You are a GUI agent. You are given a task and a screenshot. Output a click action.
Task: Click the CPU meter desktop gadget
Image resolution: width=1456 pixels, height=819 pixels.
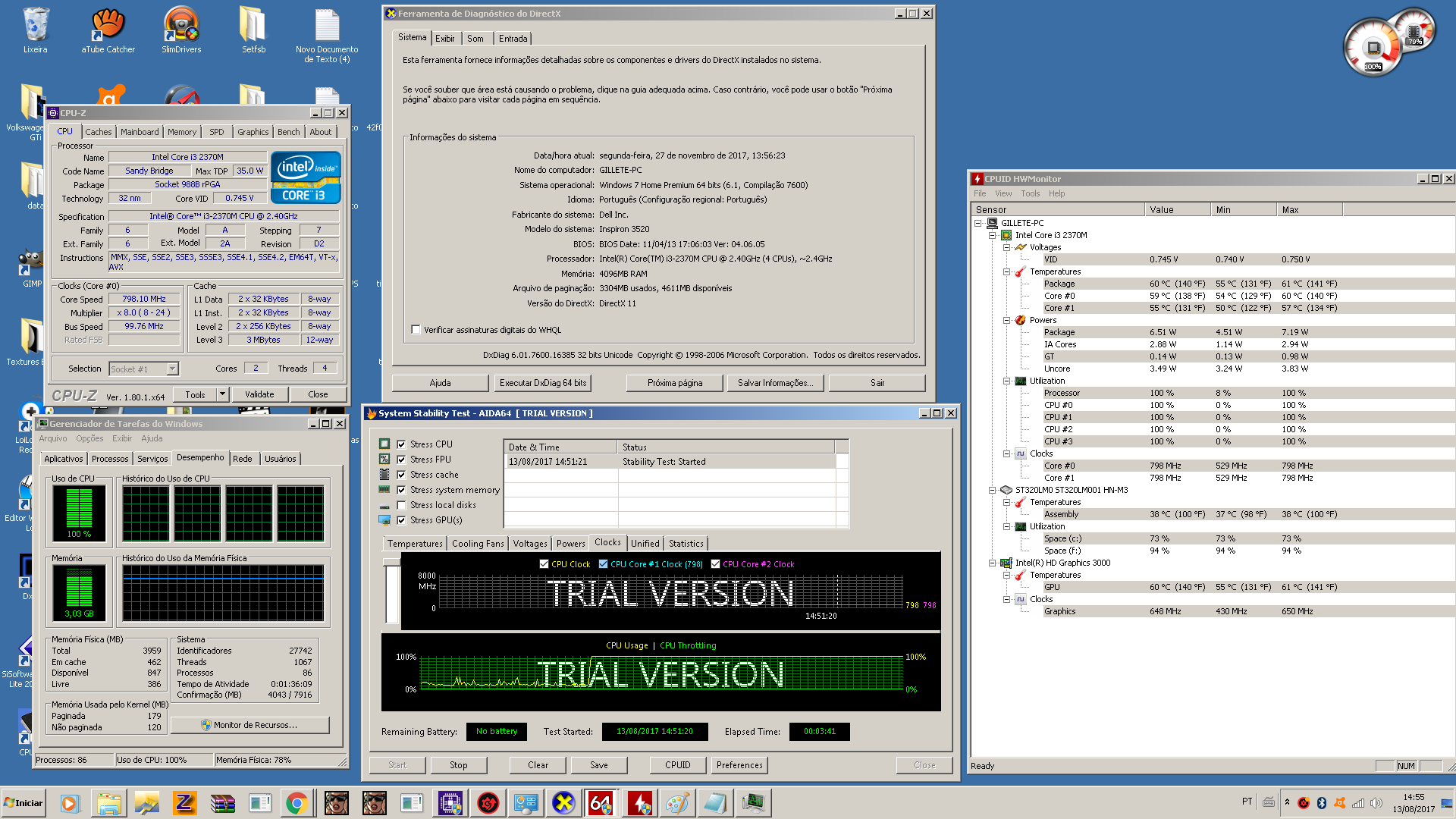[1373, 49]
